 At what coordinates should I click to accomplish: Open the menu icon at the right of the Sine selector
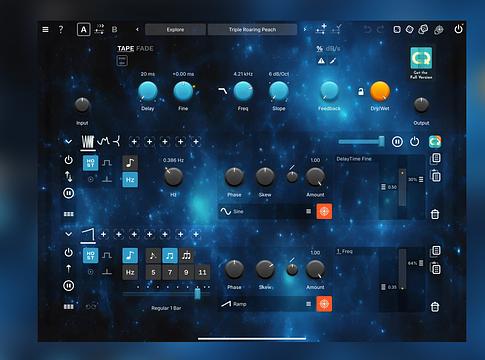click(x=308, y=211)
